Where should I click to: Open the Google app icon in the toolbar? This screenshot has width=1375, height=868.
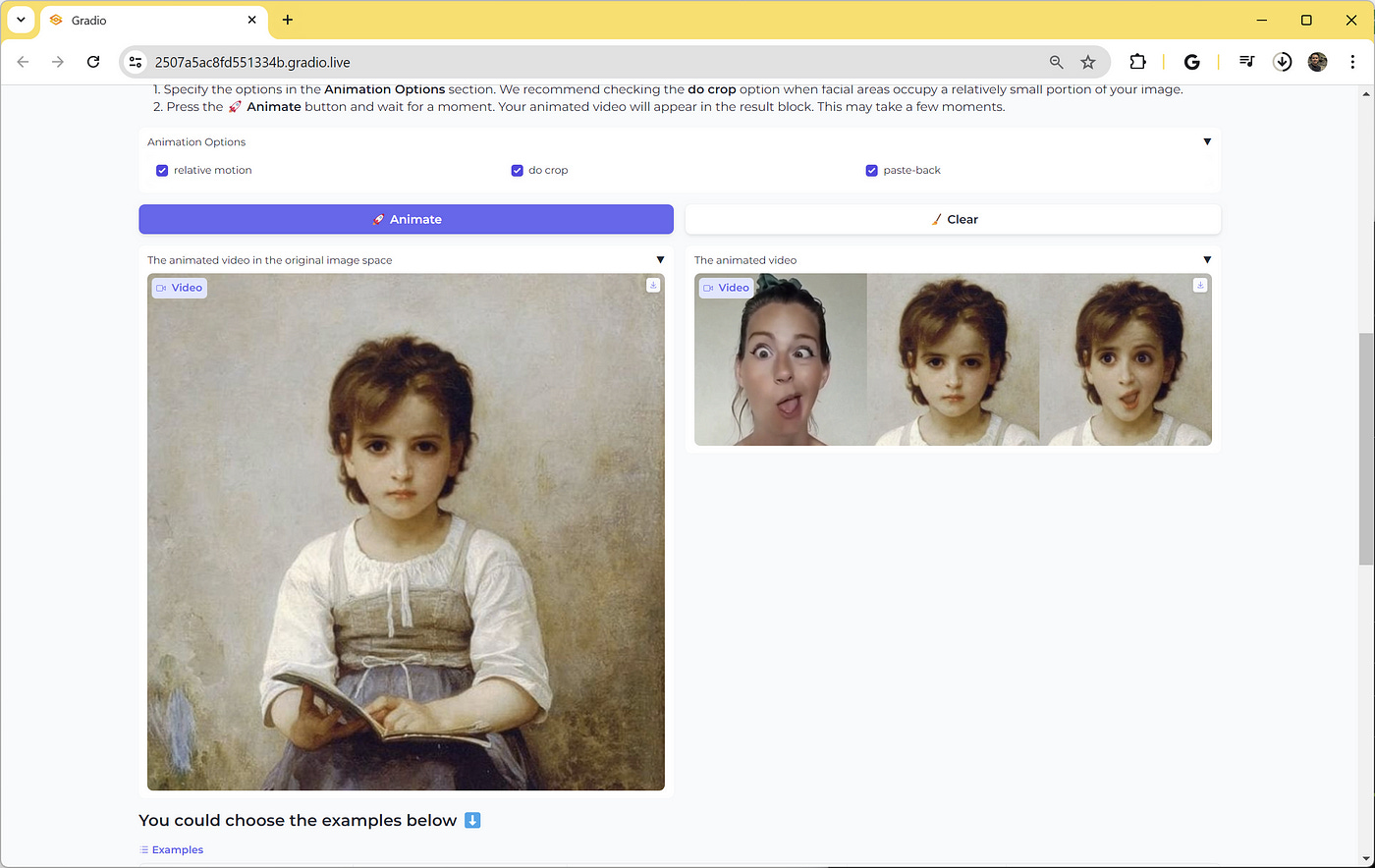click(x=1191, y=61)
